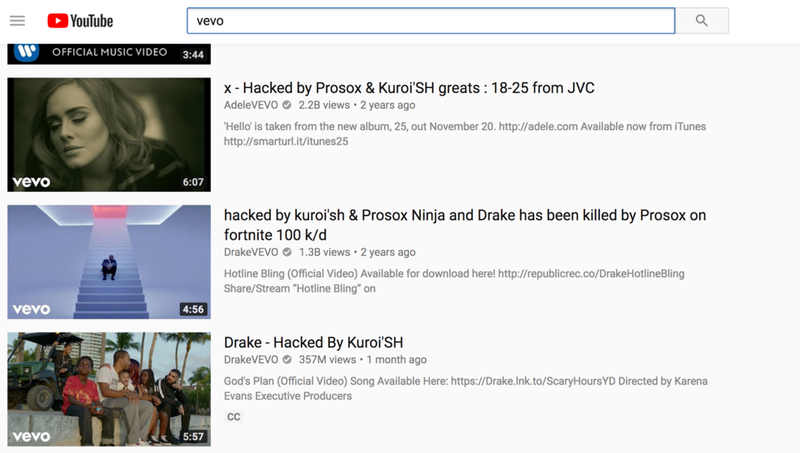
Task: Visit DrakeVEVO channel on 357M views video
Action: pos(251,360)
